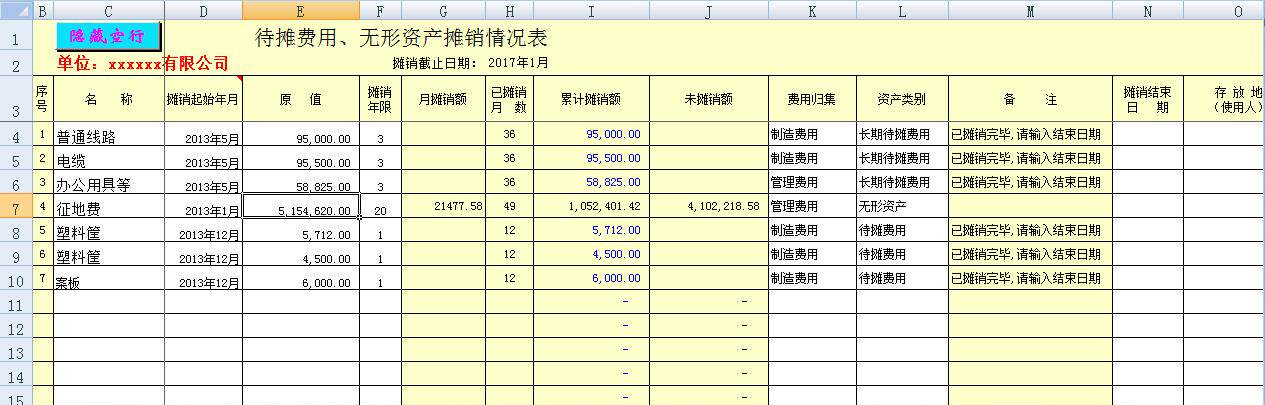Screen dimensions: 1265x405
Task: Select the 电缆 name cell
Action: [108, 159]
